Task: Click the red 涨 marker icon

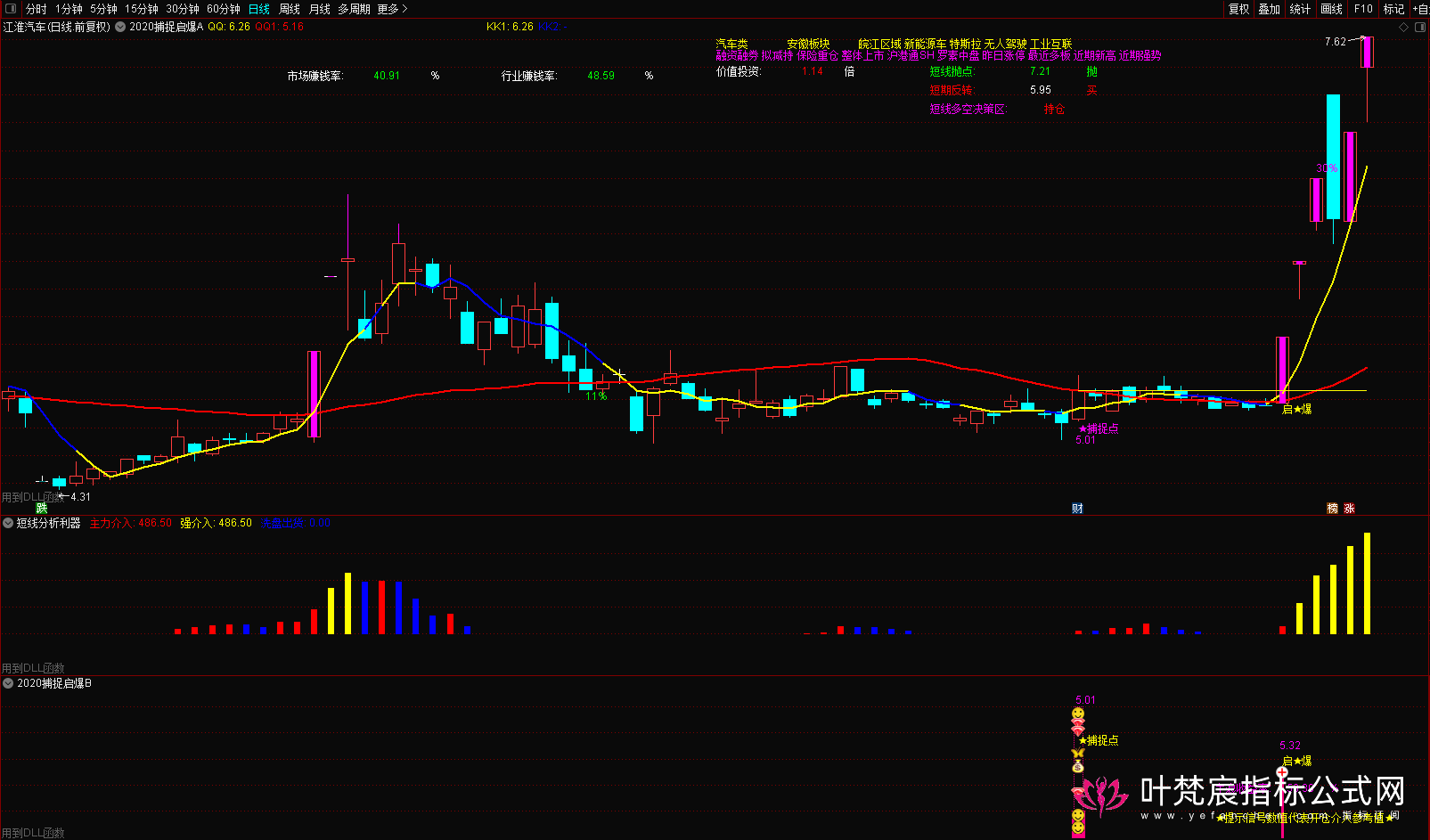Action: [1350, 509]
